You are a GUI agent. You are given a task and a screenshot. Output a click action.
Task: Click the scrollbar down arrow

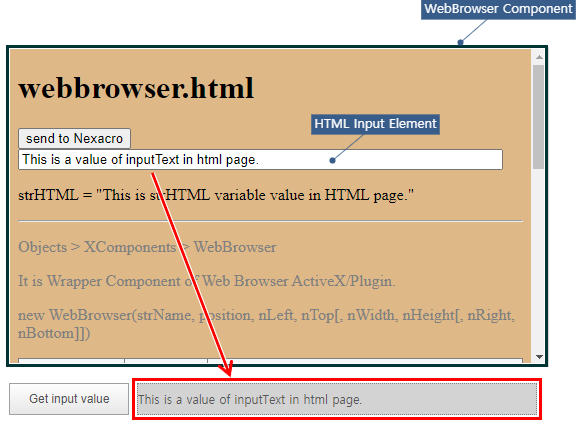[539, 357]
